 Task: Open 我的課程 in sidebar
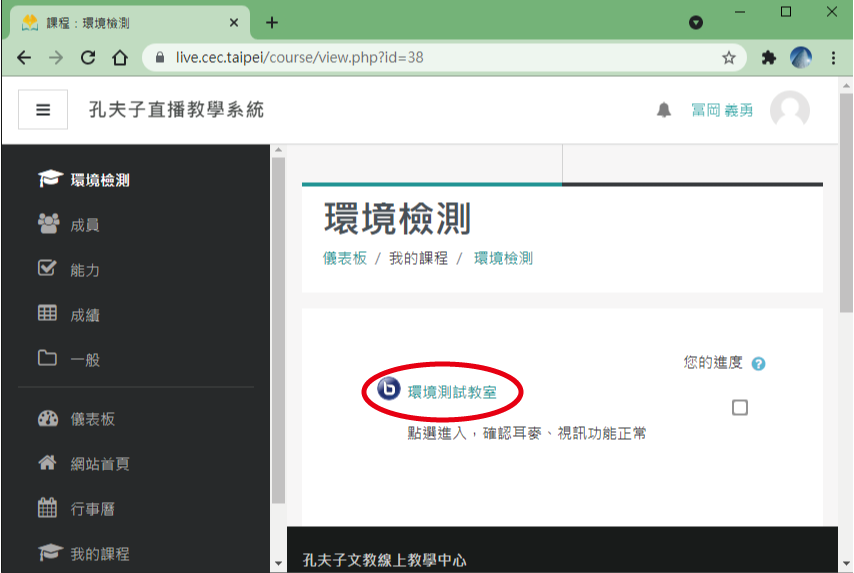coord(100,554)
